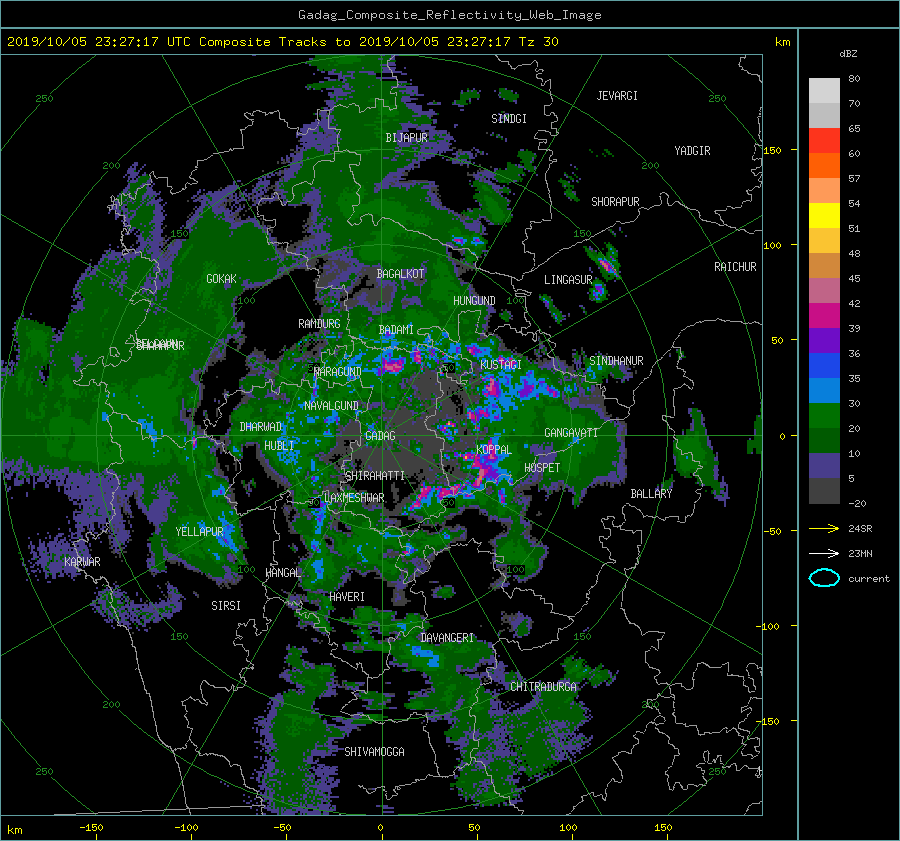900x841 pixels.
Task: Click the LAXMESHWAR city label
Action: click(x=353, y=498)
